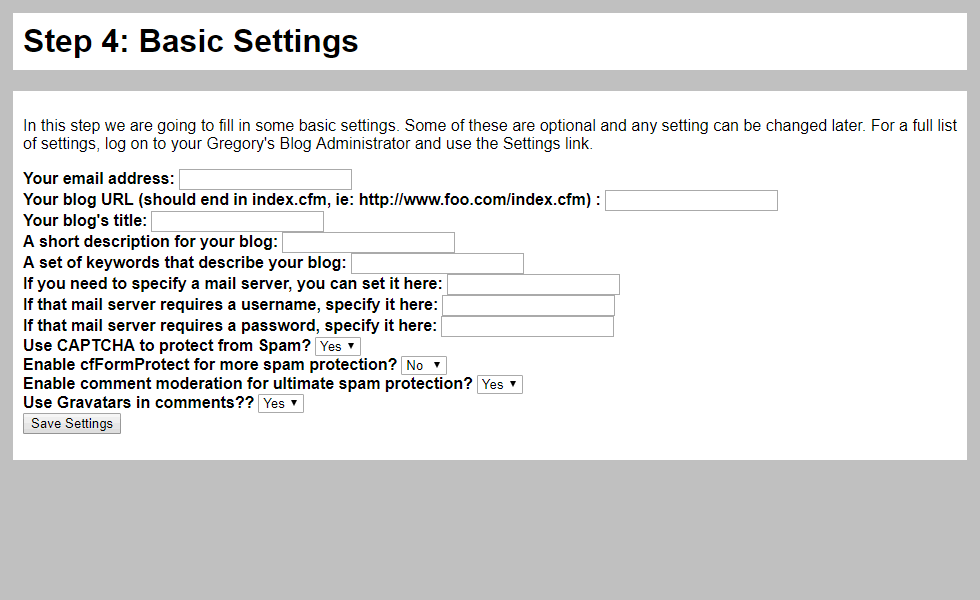Expand the cfFormProtect dropdown
Image resolution: width=980 pixels, height=600 pixels.
(424, 365)
